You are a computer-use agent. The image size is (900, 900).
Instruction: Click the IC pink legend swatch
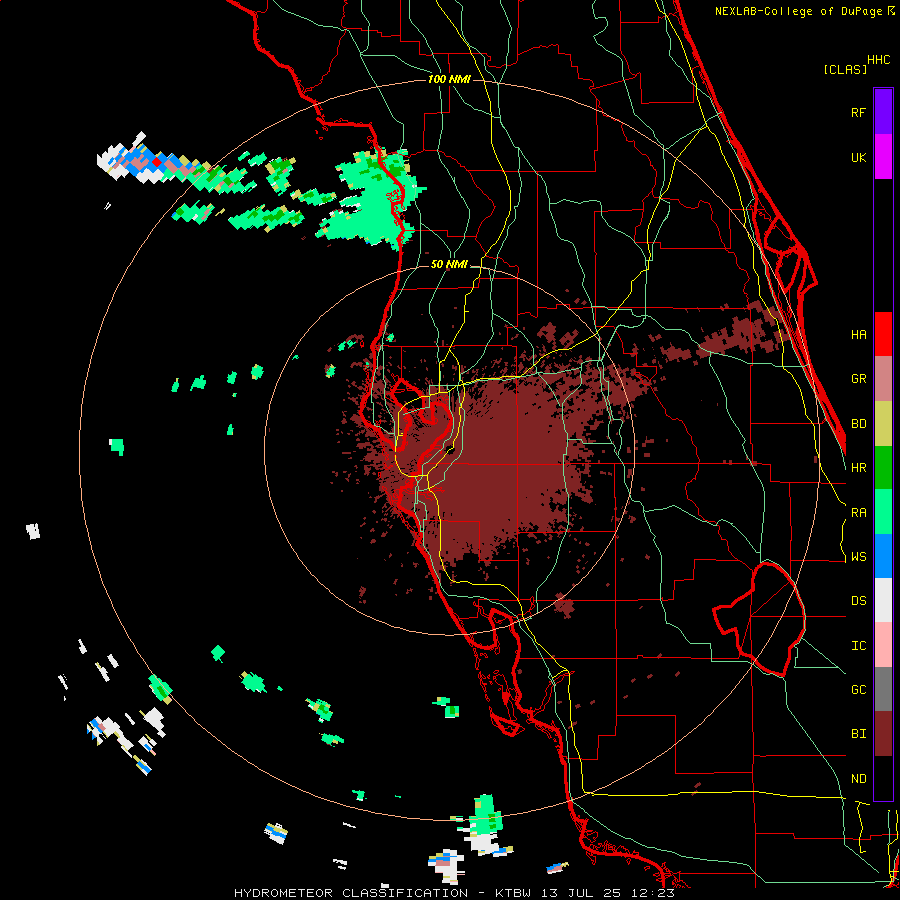883,645
